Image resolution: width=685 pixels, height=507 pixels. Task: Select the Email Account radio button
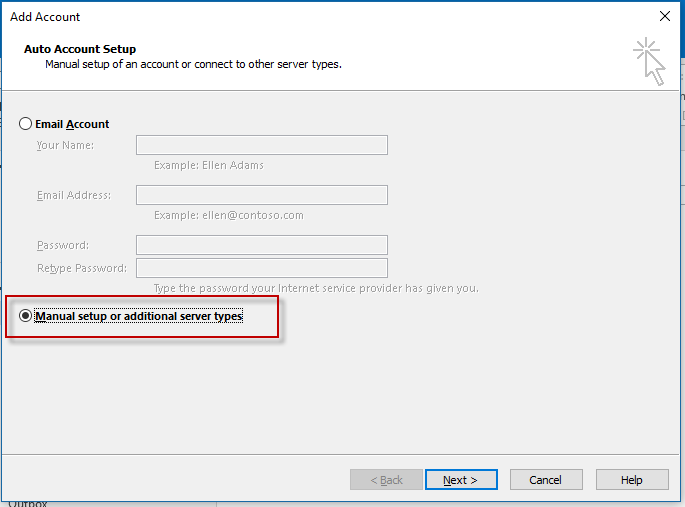tap(26, 124)
